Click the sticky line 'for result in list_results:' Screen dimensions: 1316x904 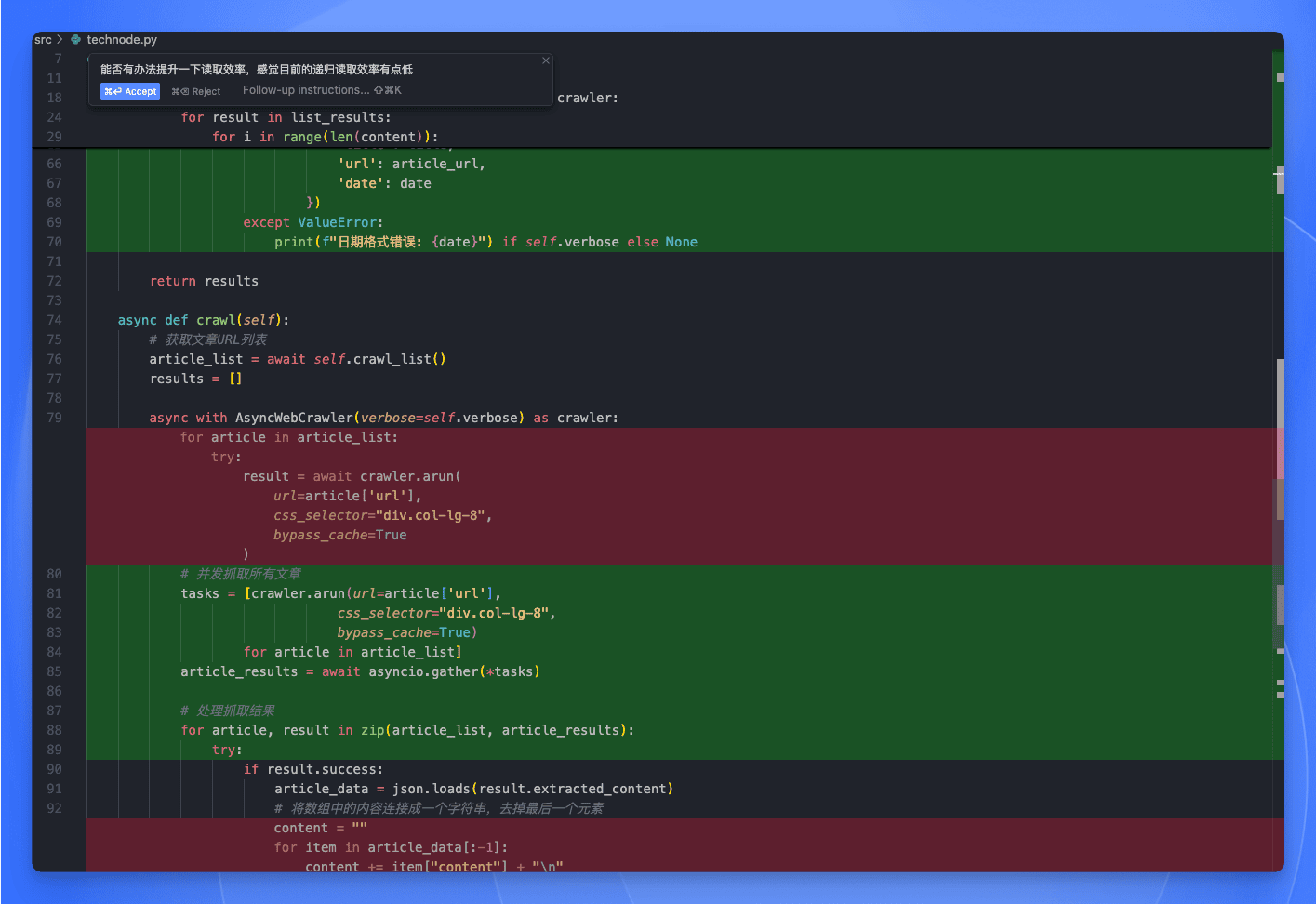[x=286, y=117]
